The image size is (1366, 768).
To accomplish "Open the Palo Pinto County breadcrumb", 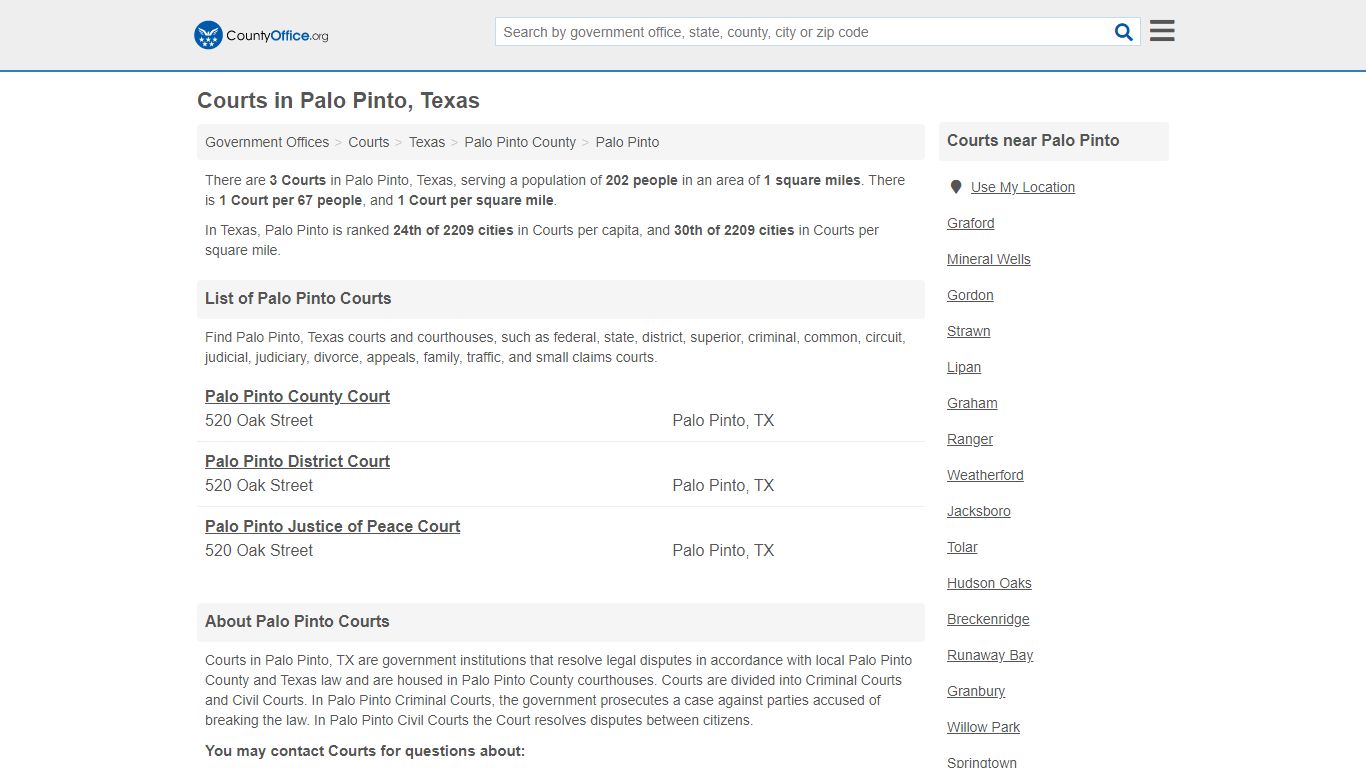I will [520, 142].
